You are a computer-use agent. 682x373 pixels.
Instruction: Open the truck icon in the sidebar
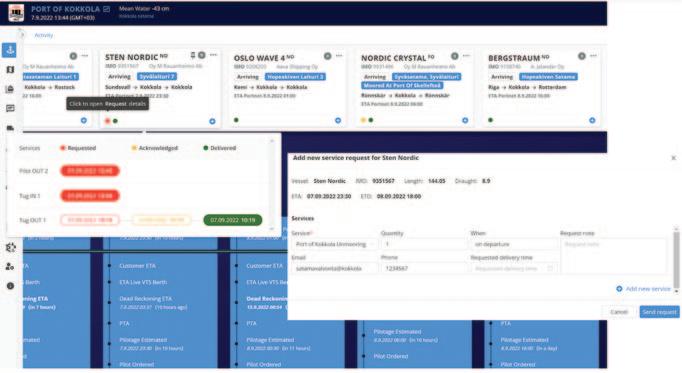click(x=10, y=128)
